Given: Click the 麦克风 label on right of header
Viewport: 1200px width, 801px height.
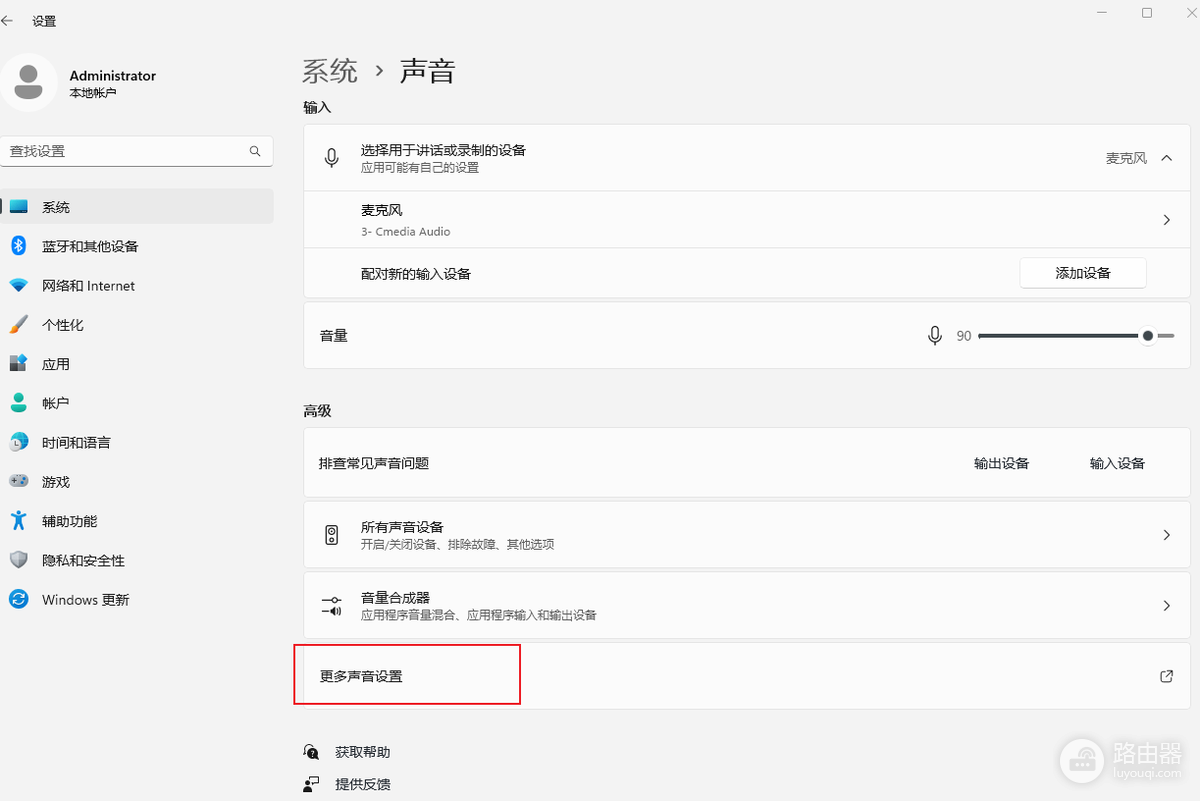Looking at the screenshot, I should click(x=1126, y=158).
